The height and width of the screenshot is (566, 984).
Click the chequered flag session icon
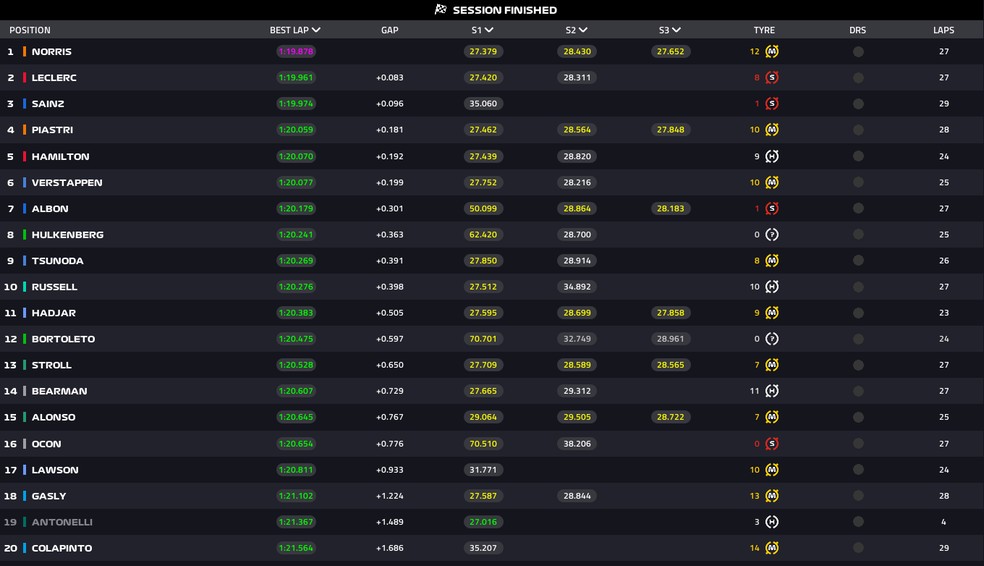click(x=441, y=9)
